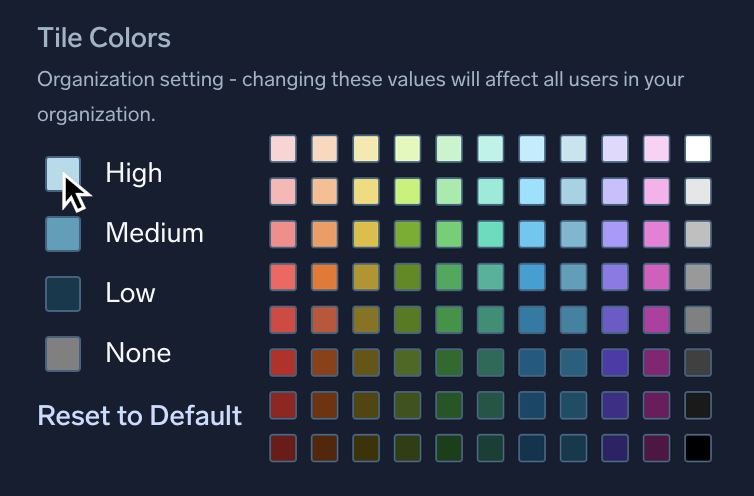This screenshot has height=496, width=754.
Task: Select the None tile color swatch
Action: point(63,354)
